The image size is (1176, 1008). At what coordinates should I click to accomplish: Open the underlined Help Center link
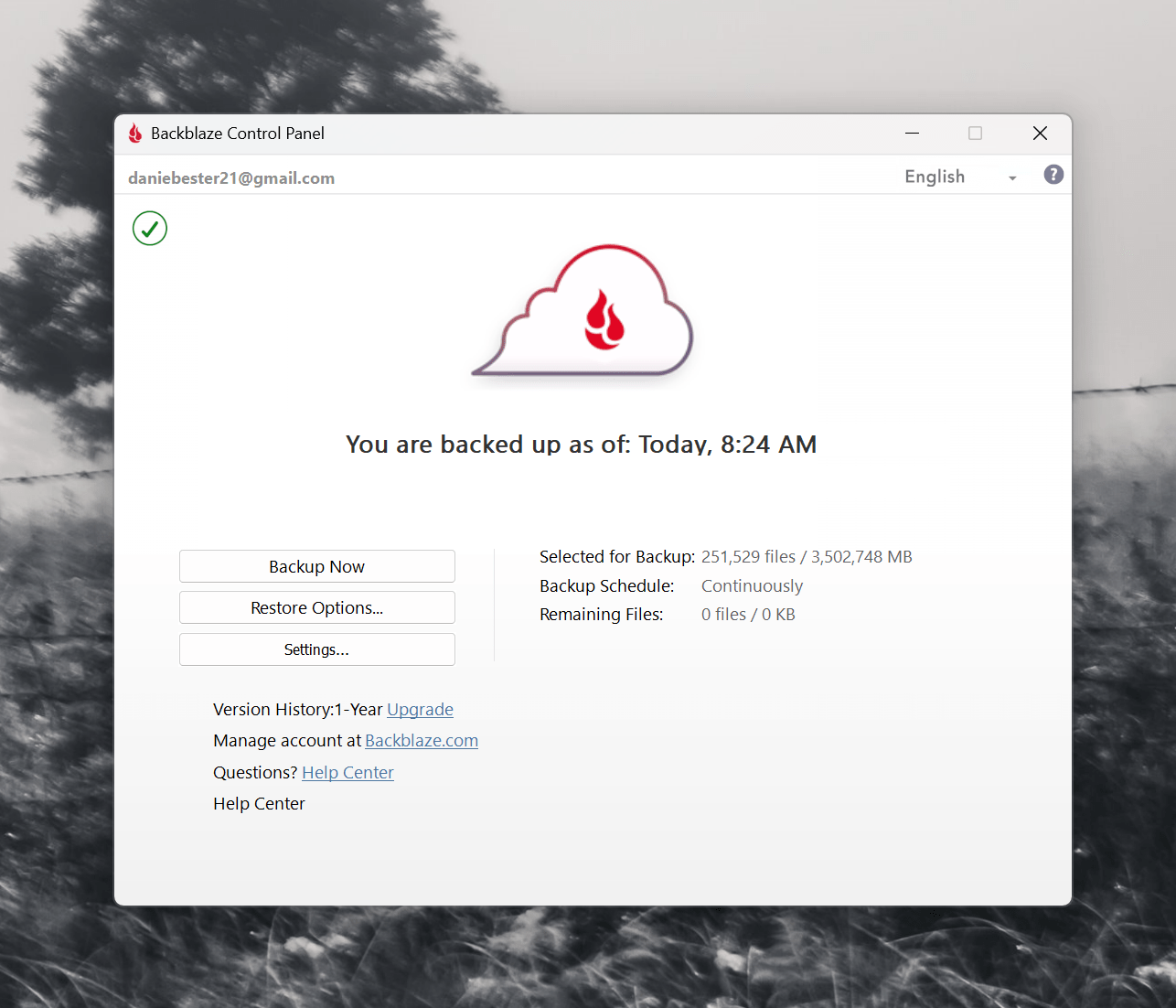coord(347,773)
